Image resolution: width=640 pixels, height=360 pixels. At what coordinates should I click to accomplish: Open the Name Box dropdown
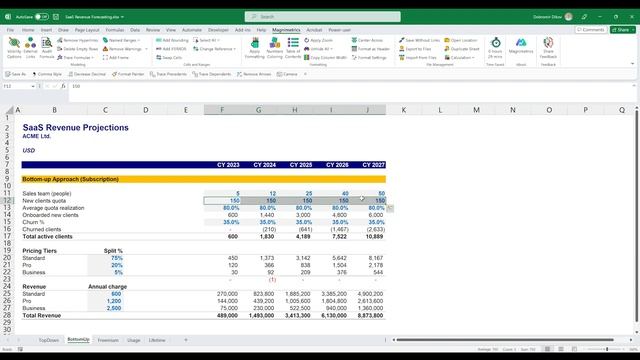tap(33, 87)
